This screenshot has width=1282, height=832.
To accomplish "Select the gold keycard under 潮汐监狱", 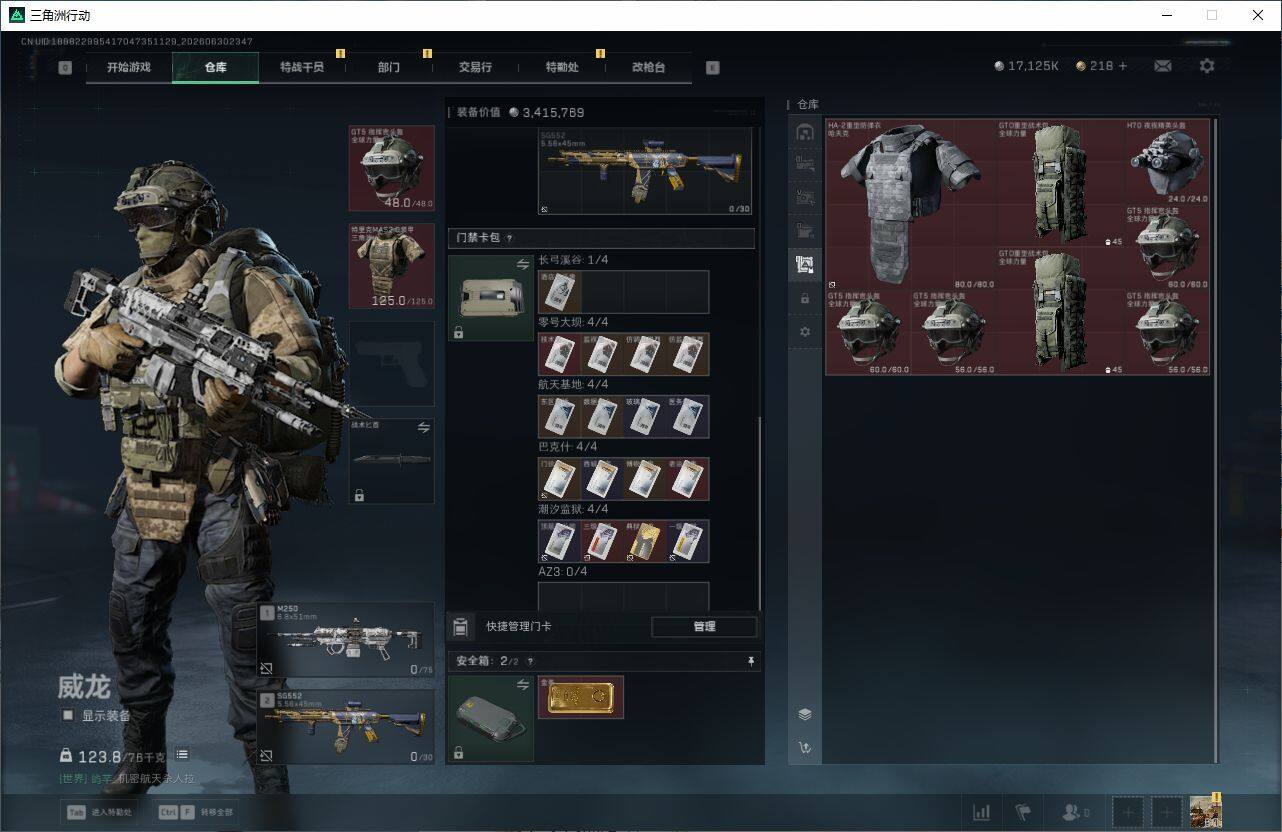I will tap(645, 541).
